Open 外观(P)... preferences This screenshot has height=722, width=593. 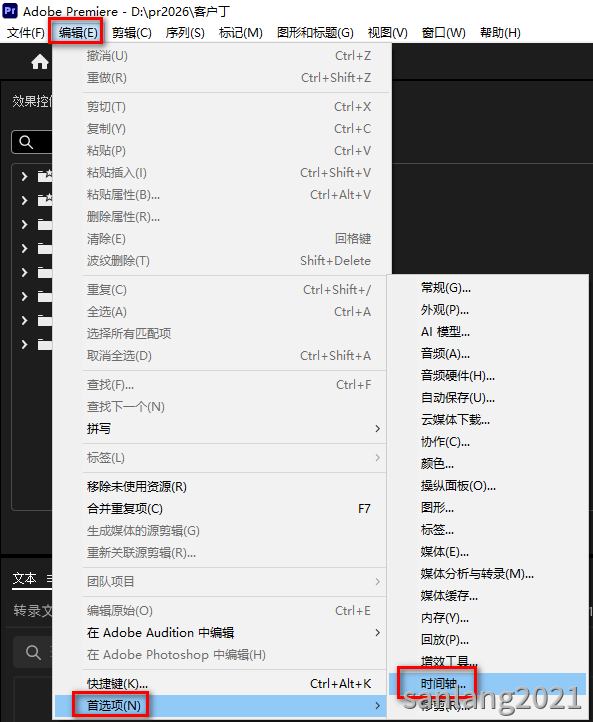488,310
